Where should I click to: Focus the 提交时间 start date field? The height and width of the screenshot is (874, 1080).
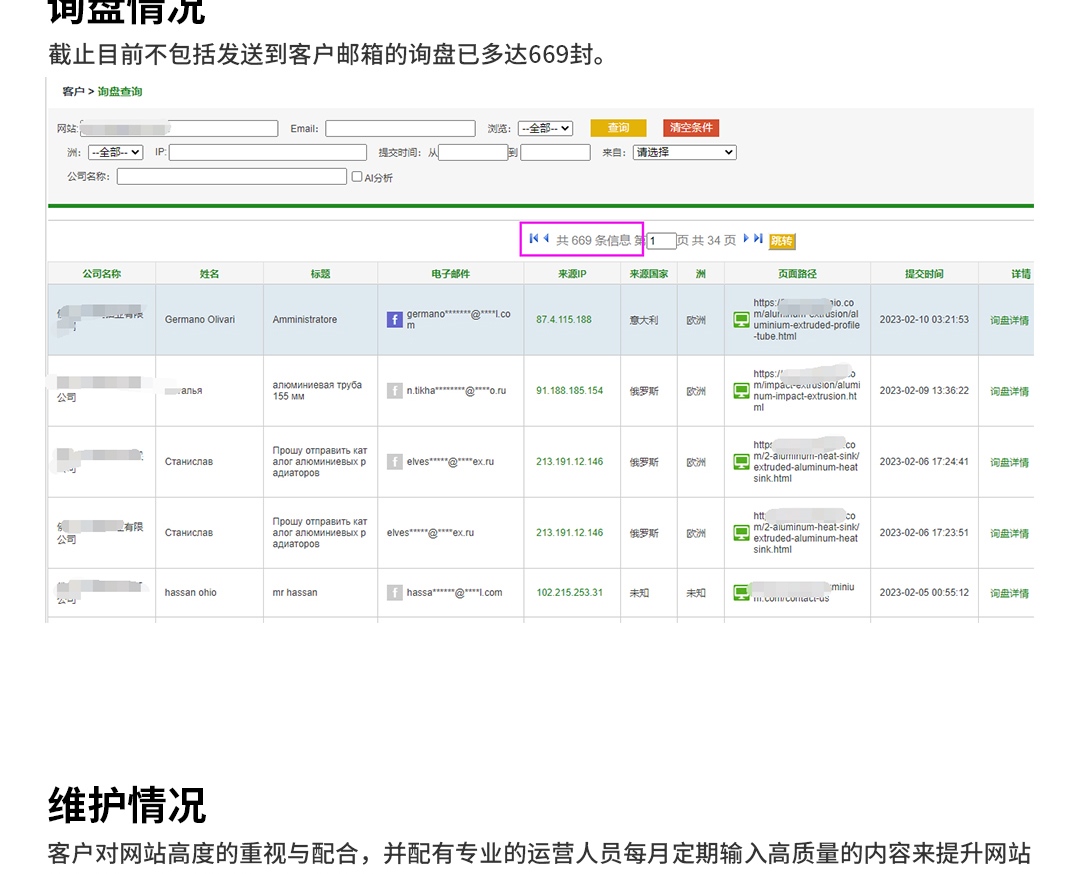(473, 152)
